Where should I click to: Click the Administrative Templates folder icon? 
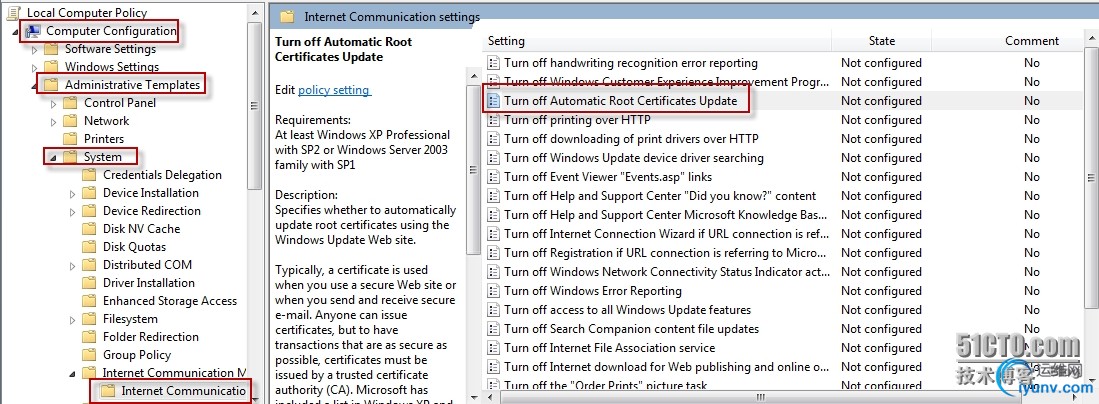(50, 85)
